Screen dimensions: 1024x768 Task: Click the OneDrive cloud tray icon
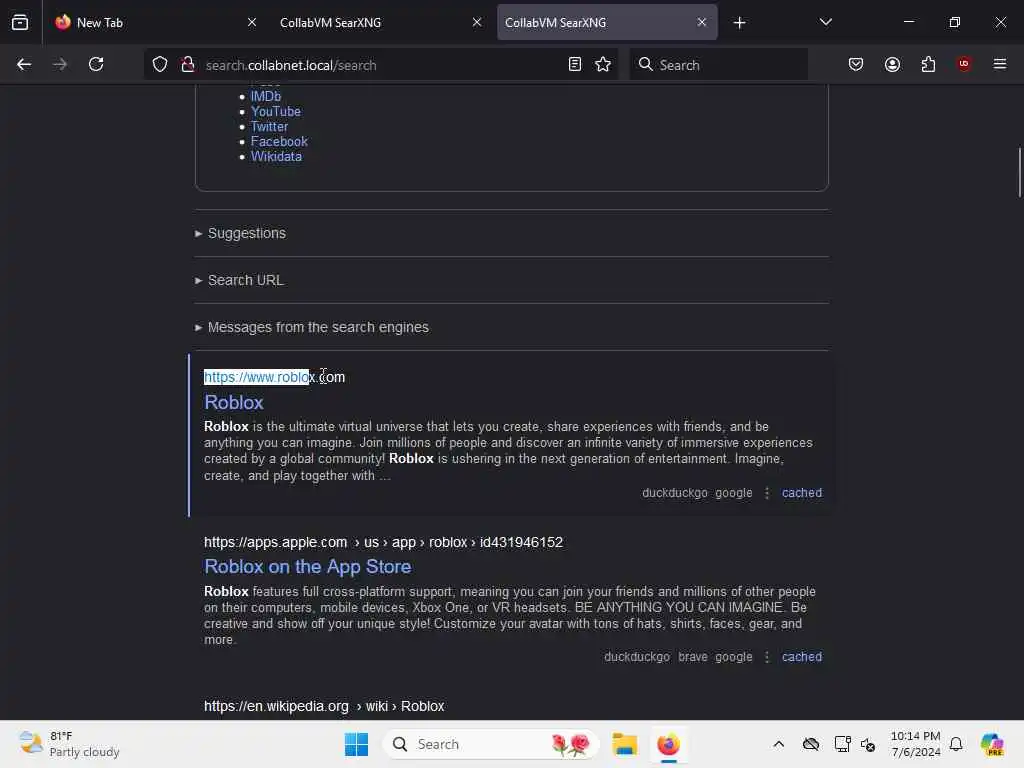(x=811, y=744)
